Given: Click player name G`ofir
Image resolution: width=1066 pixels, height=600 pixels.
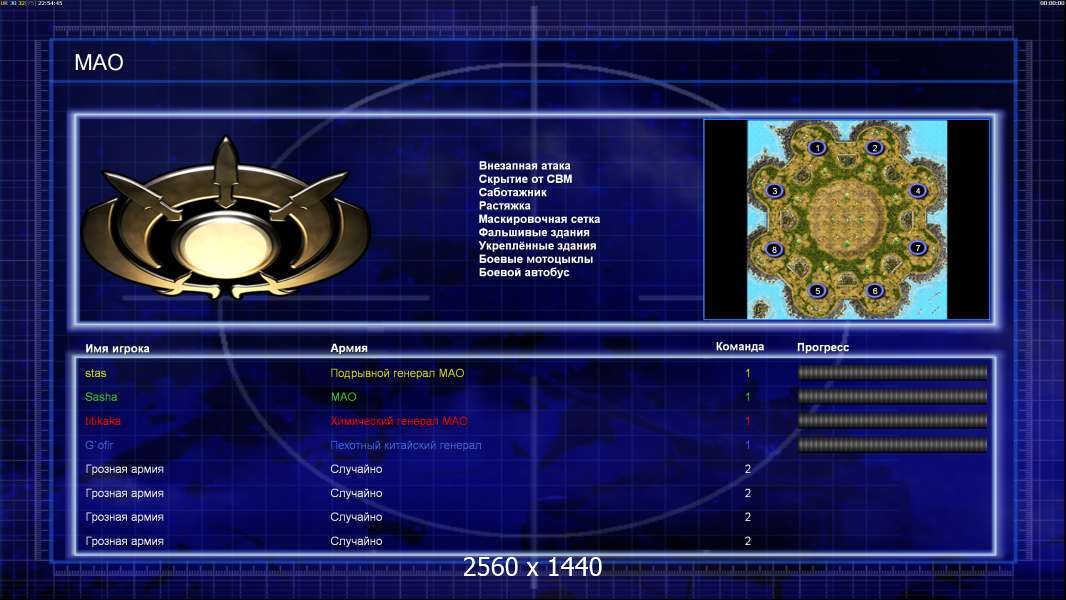Looking at the screenshot, I should pyautogui.click(x=99, y=445).
